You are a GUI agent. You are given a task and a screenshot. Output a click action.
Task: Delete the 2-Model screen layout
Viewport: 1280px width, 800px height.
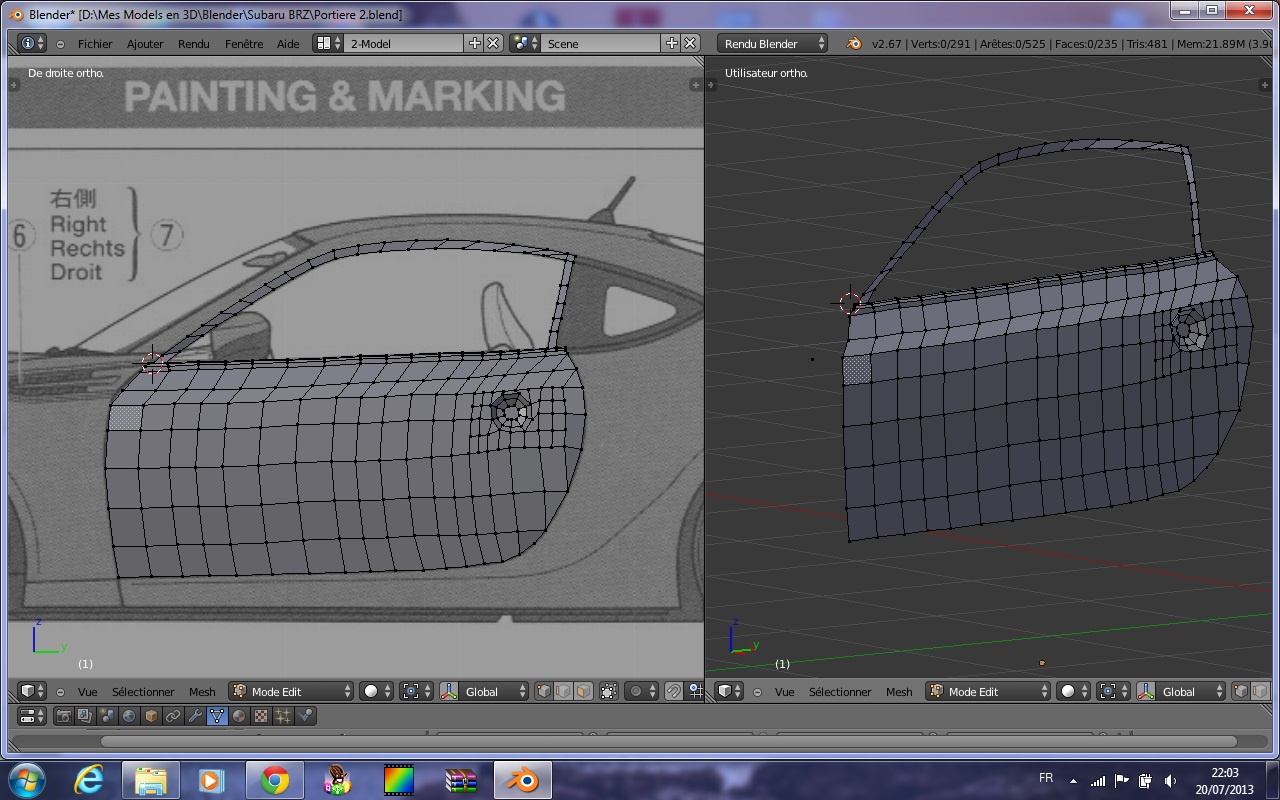pos(492,43)
